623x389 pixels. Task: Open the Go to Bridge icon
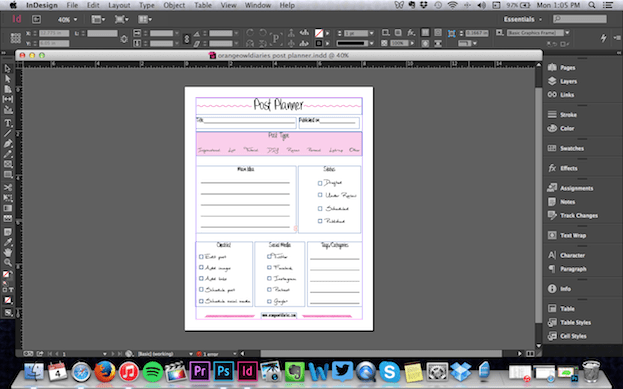(x=36, y=19)
